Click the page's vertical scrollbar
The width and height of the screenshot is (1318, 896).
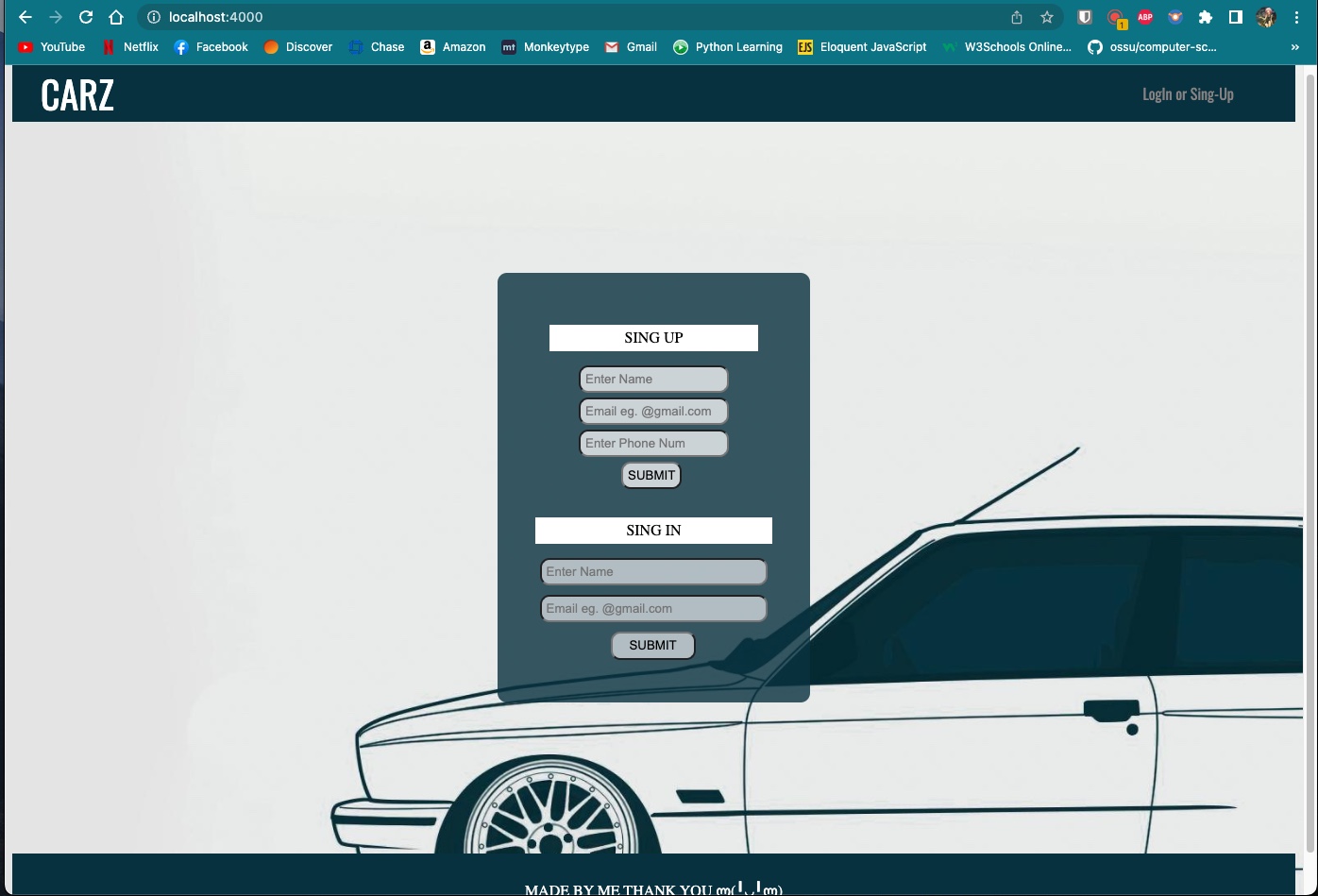[1310, 463]
